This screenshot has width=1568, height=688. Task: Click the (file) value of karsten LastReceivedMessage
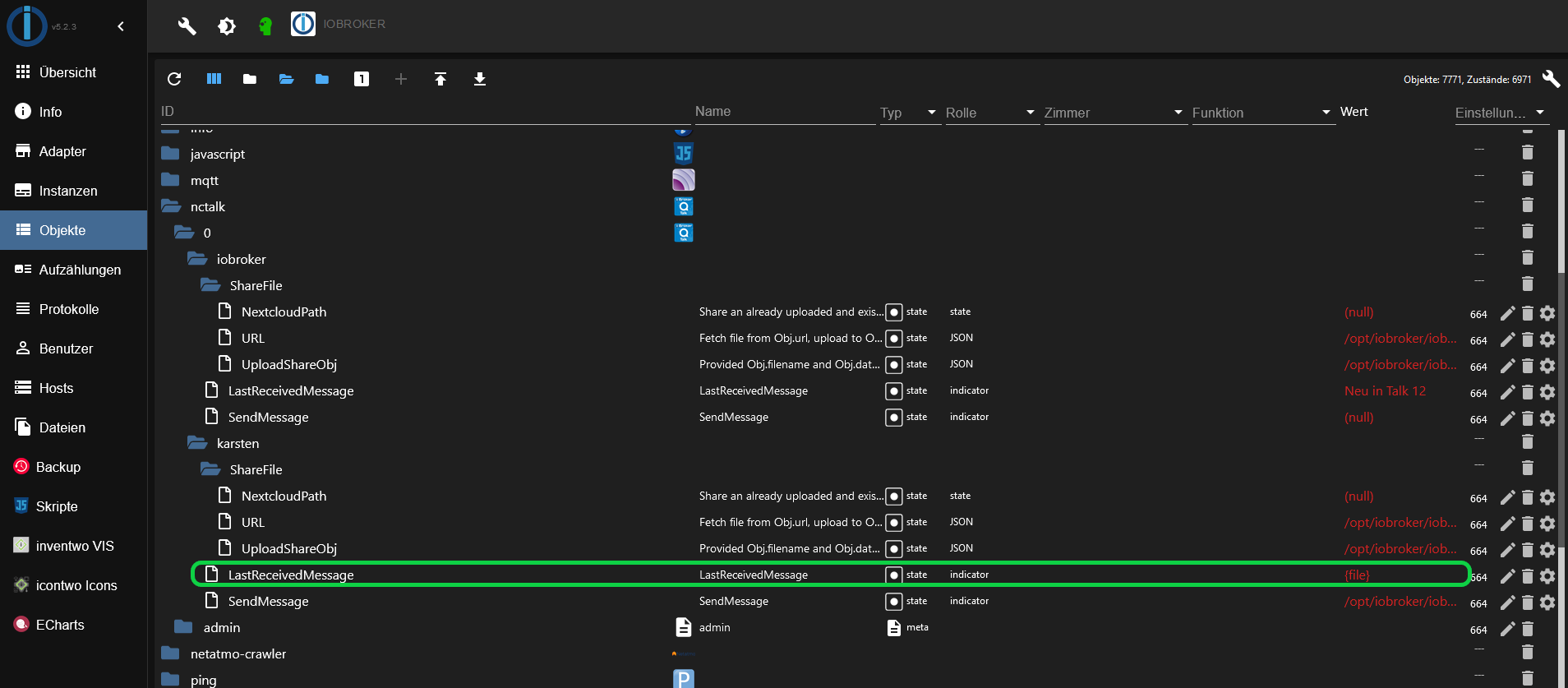(x=1357, y=575)
